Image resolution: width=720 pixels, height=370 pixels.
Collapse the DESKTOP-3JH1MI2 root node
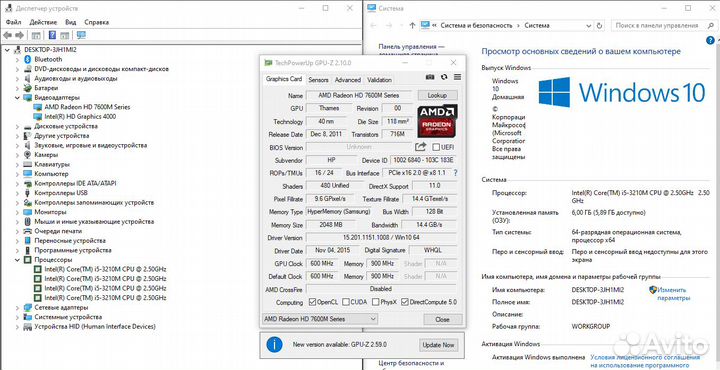(x=7, y=50)
